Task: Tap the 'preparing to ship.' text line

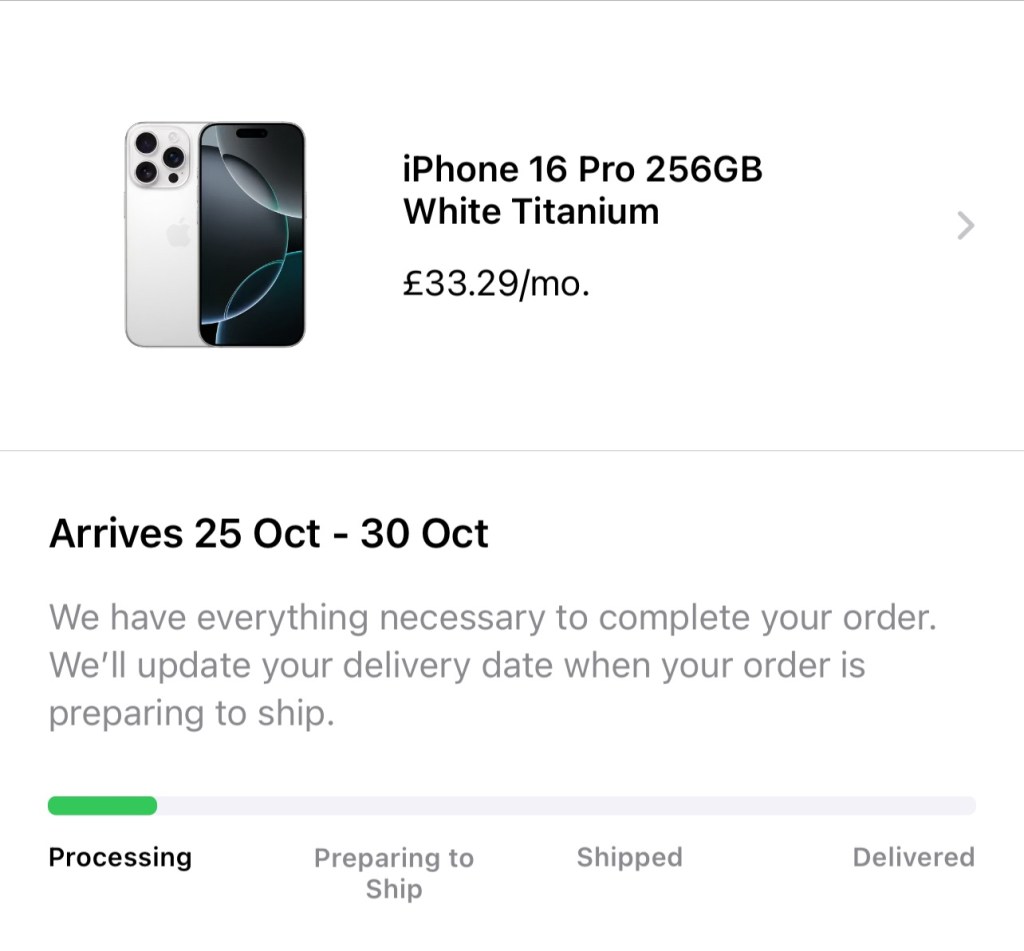Action: (x=190, y=714)
